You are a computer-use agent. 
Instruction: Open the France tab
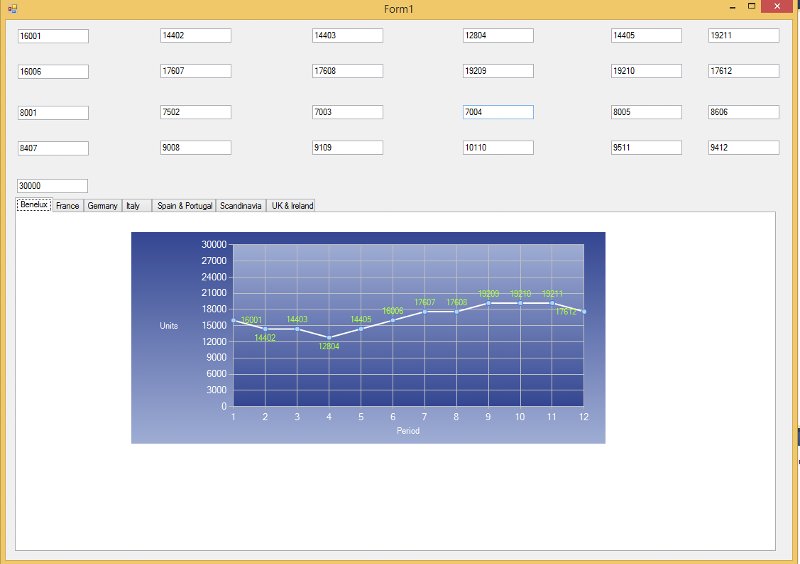(x=68, y=206)
